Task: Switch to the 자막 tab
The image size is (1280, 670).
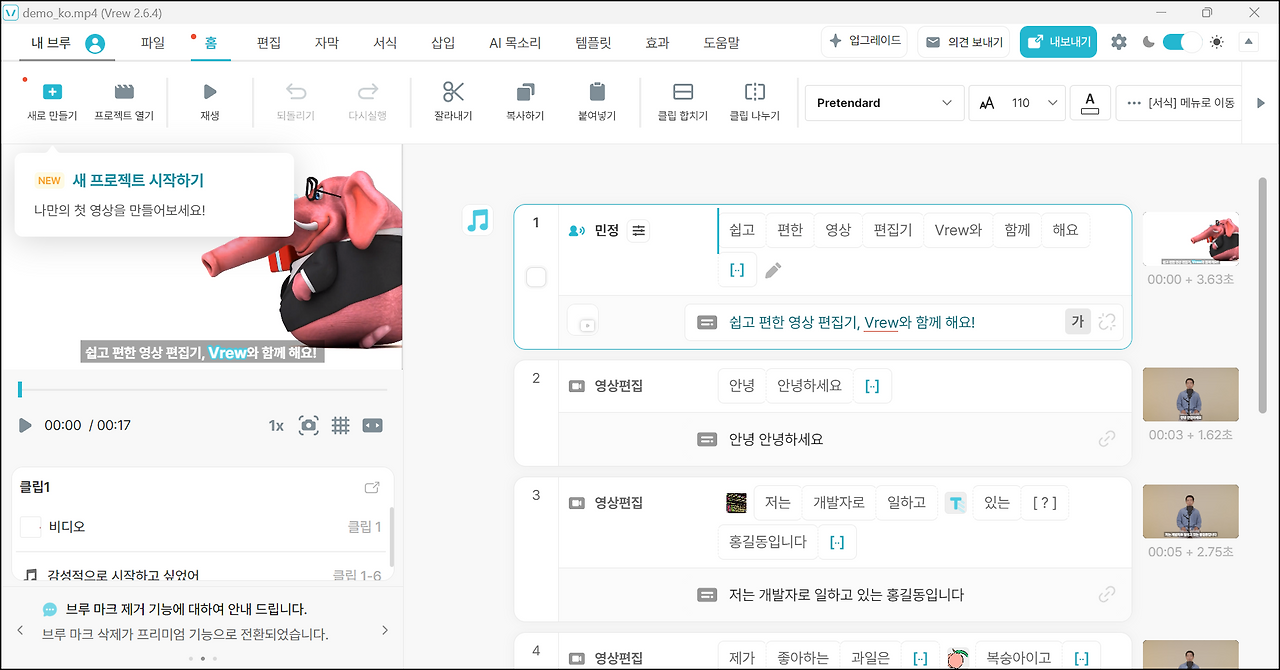Action: (327, 43)
